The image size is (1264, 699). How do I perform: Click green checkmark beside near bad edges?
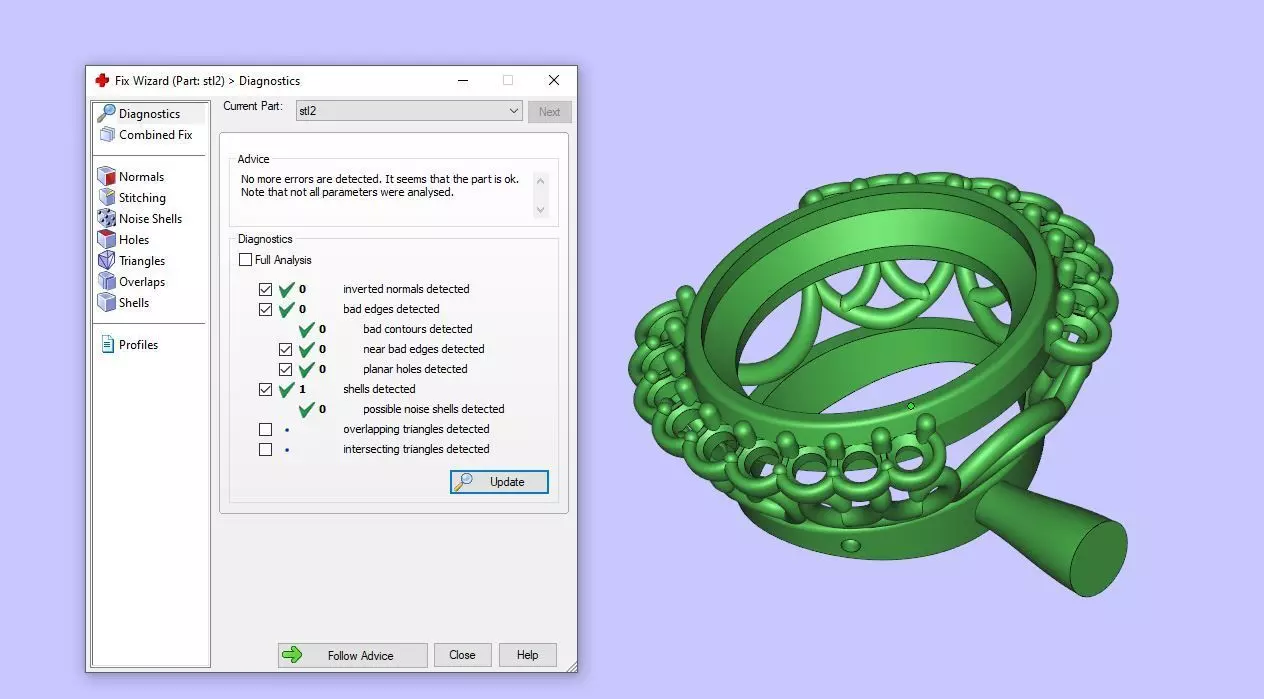tap(307, 349)
